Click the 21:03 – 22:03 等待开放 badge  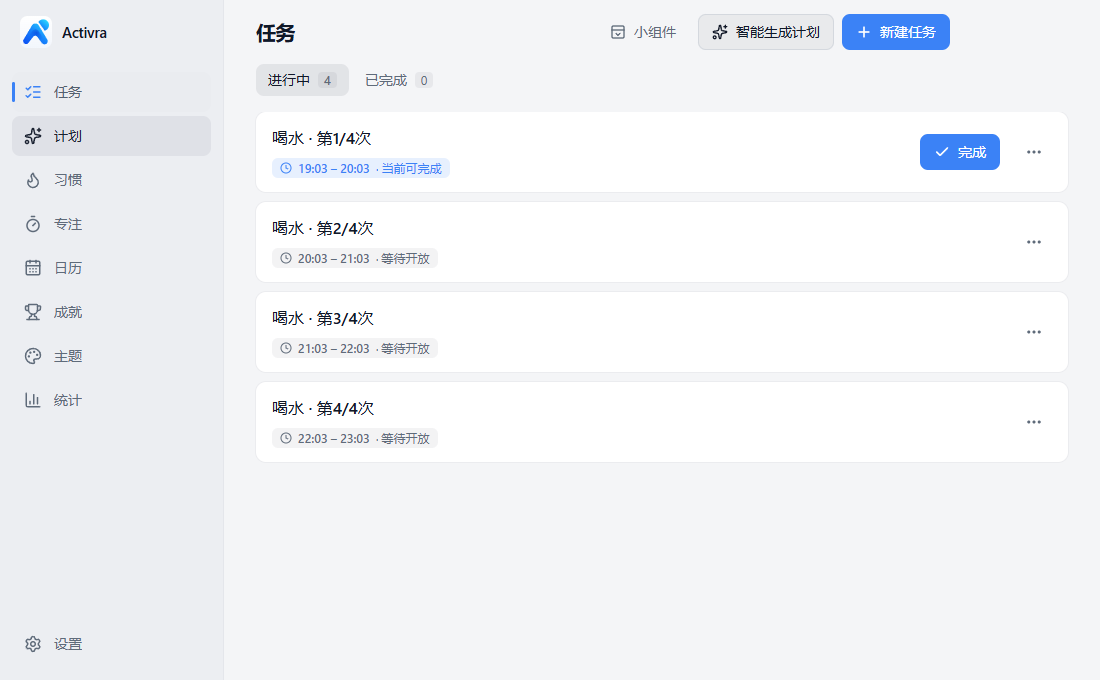pyautogui.click(x=355, y=348)
